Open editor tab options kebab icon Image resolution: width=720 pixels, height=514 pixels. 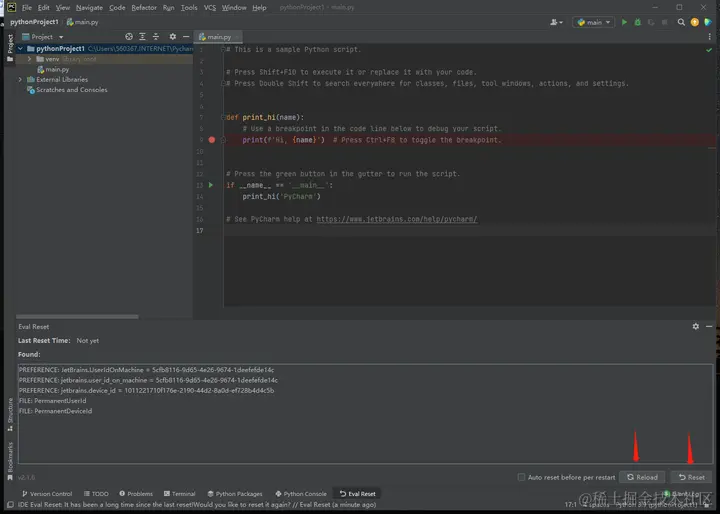[709, 37]
